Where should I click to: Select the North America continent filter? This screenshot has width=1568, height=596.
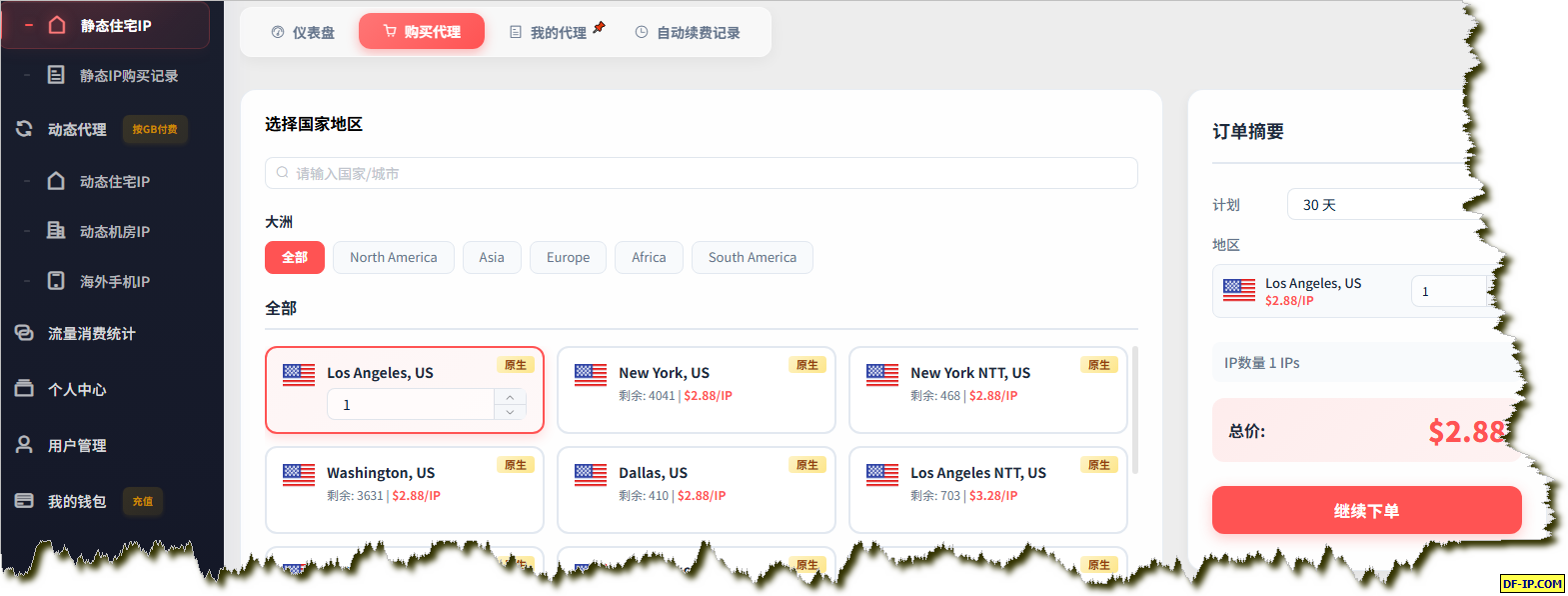(394, 257)
